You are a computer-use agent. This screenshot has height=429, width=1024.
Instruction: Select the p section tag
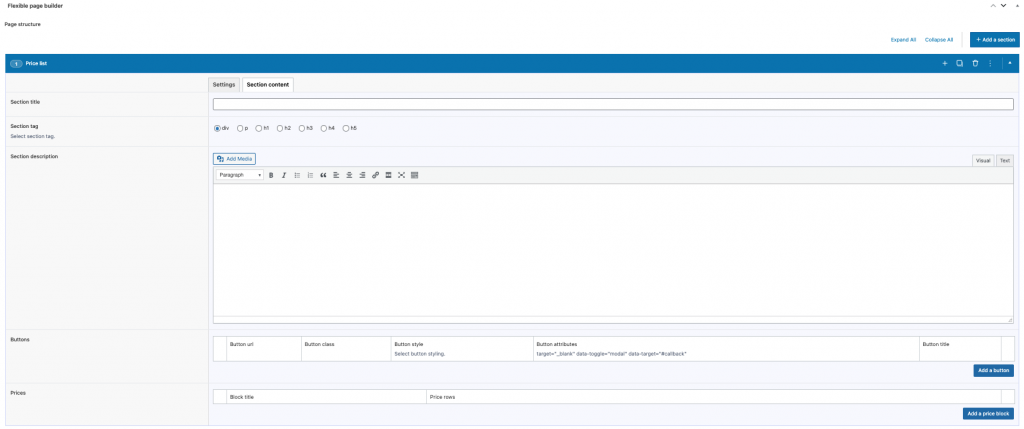point(240,128)
